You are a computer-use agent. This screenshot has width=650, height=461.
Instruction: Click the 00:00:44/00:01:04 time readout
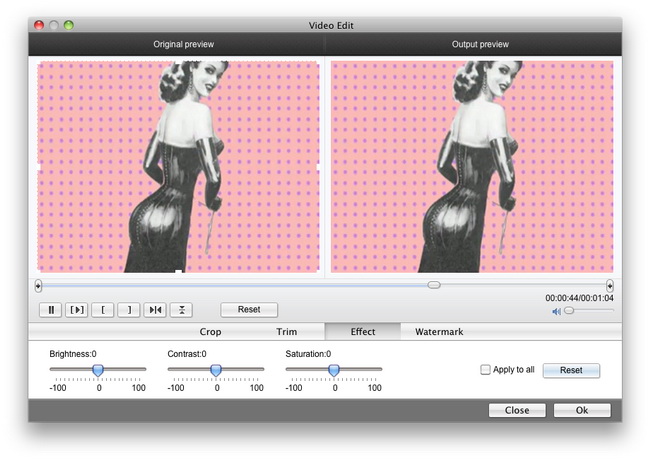(x=579, y=298)
